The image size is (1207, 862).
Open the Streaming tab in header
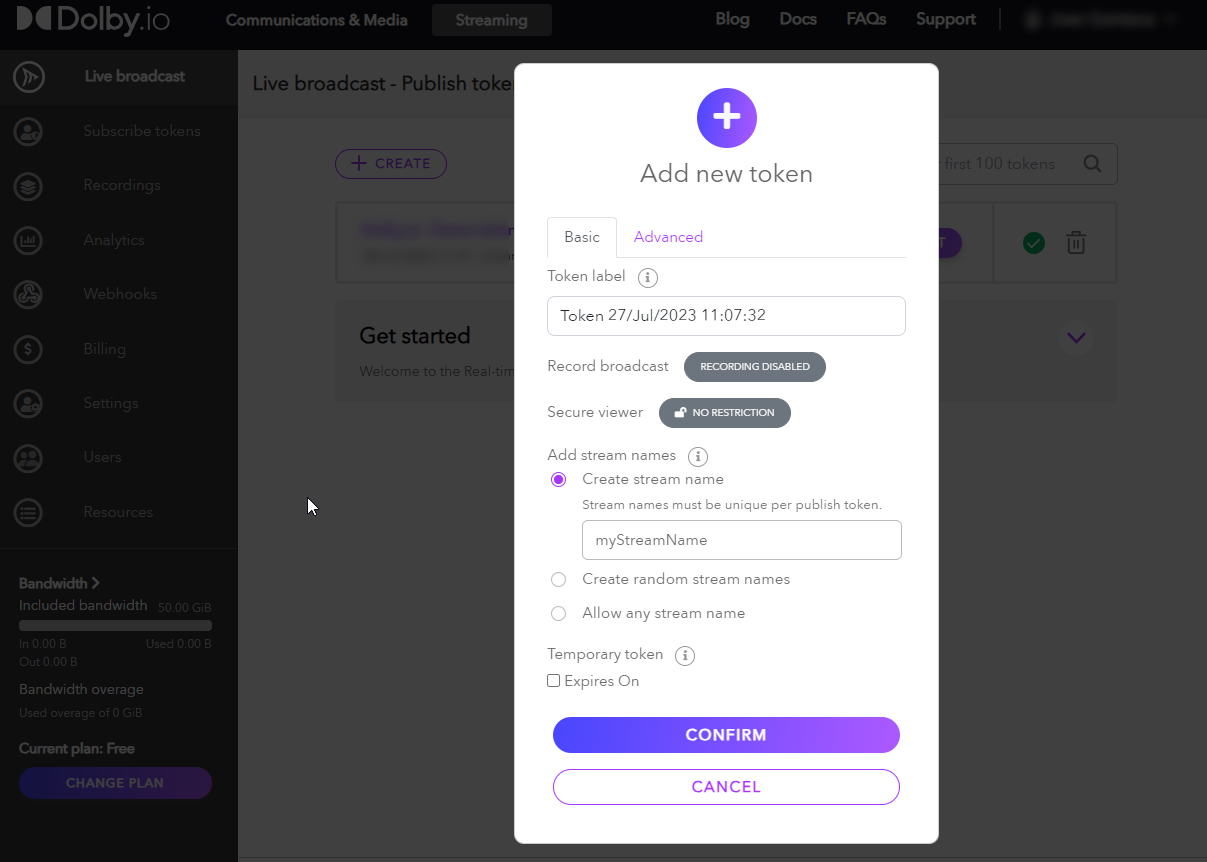click(491, 20)
